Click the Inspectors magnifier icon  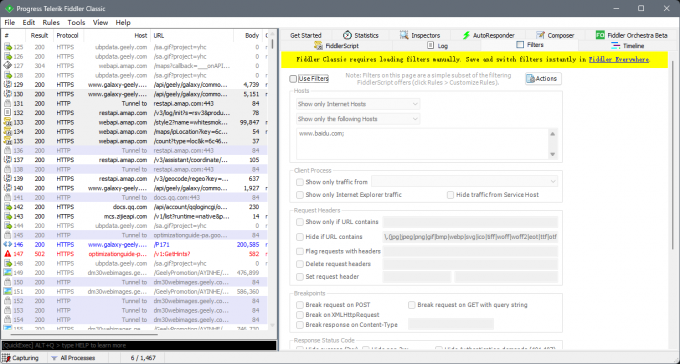(404, 35)
